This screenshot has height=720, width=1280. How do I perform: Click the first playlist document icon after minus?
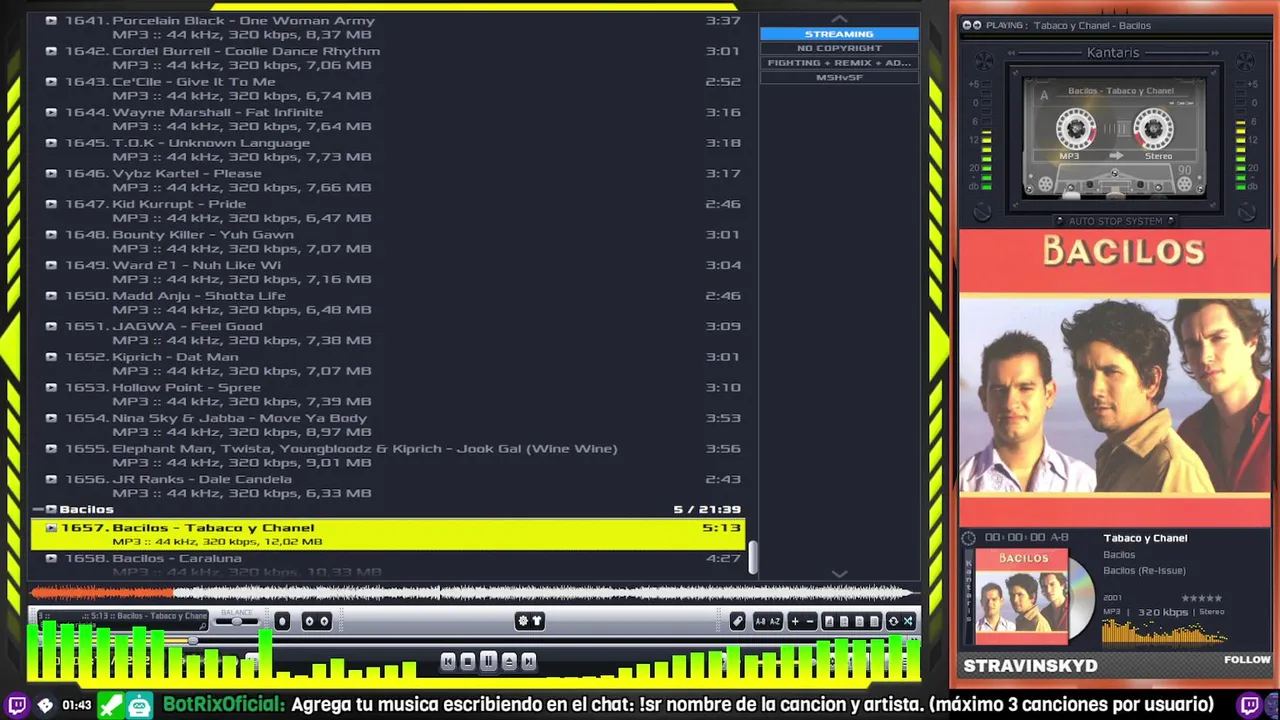tap(829, 621)
